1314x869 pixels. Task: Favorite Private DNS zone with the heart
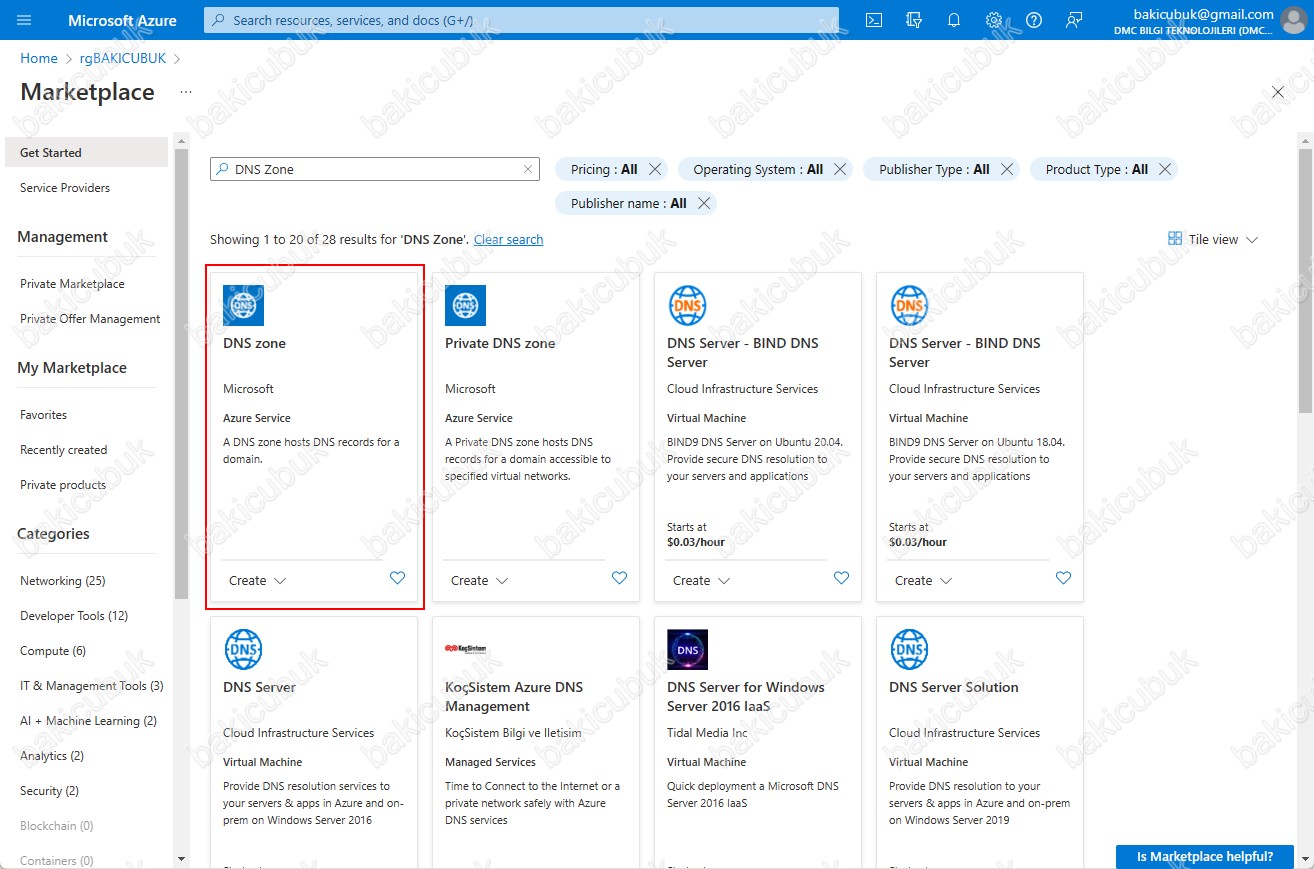[619, 578]
